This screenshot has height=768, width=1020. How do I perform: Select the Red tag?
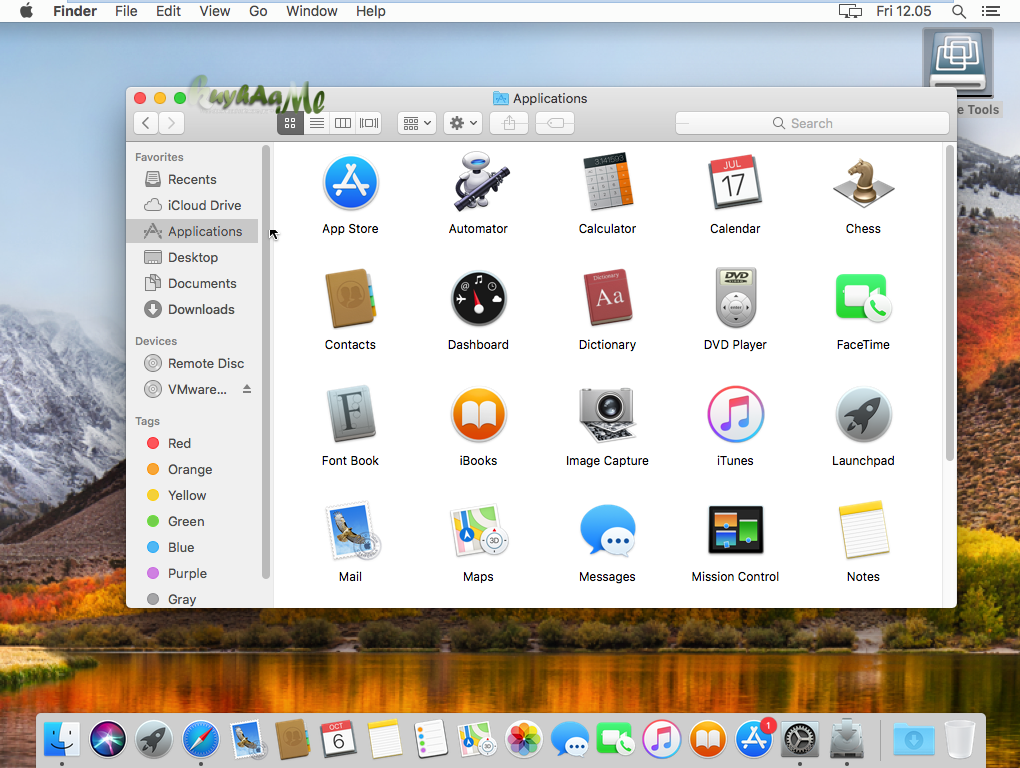point(193,444)
